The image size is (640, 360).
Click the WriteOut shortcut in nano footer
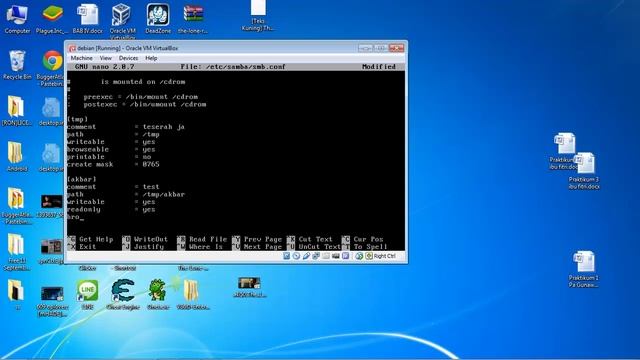click(145, 239)
